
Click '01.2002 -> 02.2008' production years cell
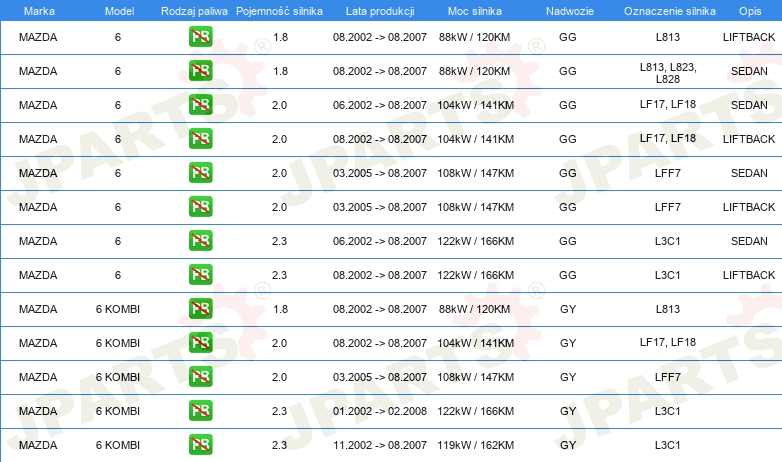pos(380,411)
